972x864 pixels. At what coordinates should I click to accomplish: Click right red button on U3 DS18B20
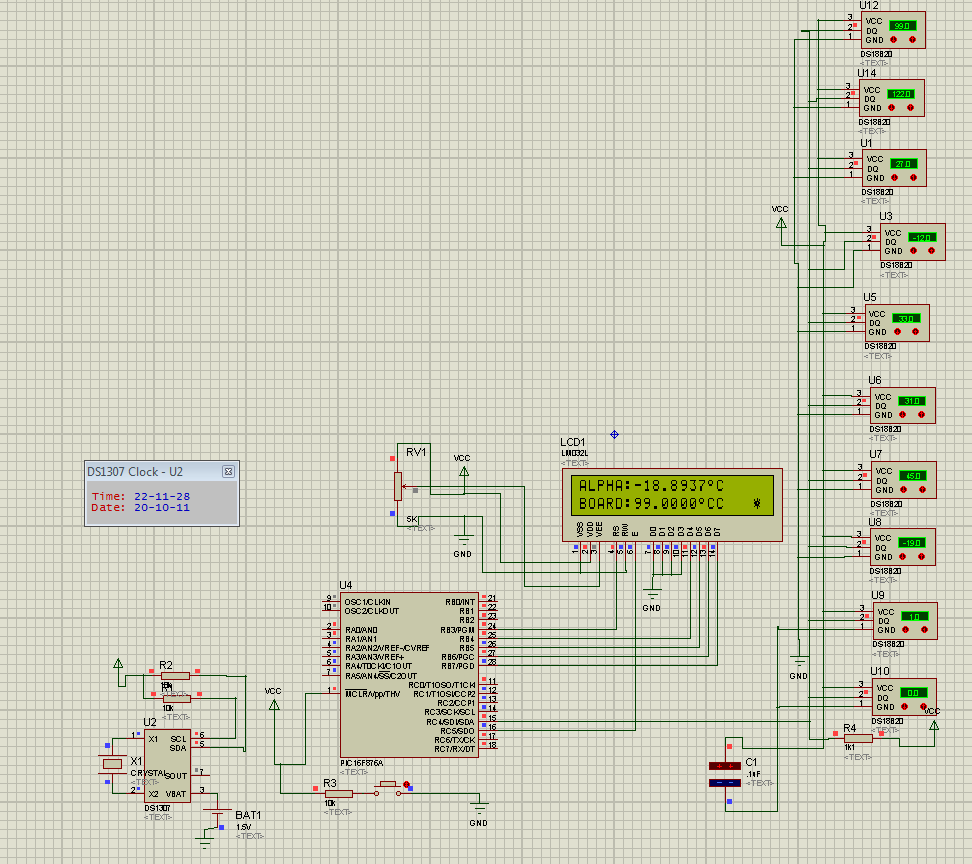coord(929,252)
